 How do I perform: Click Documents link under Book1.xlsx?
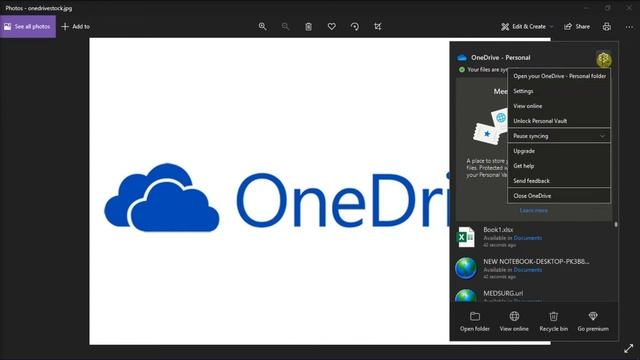tap(528, 238)
